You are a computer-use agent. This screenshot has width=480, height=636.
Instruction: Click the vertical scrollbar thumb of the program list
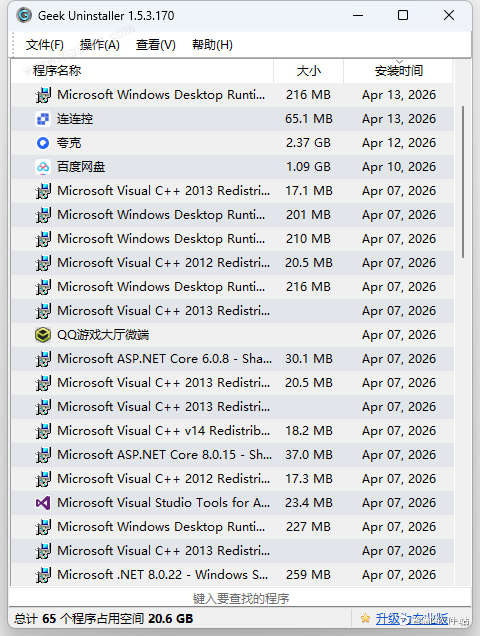[463, 182]
